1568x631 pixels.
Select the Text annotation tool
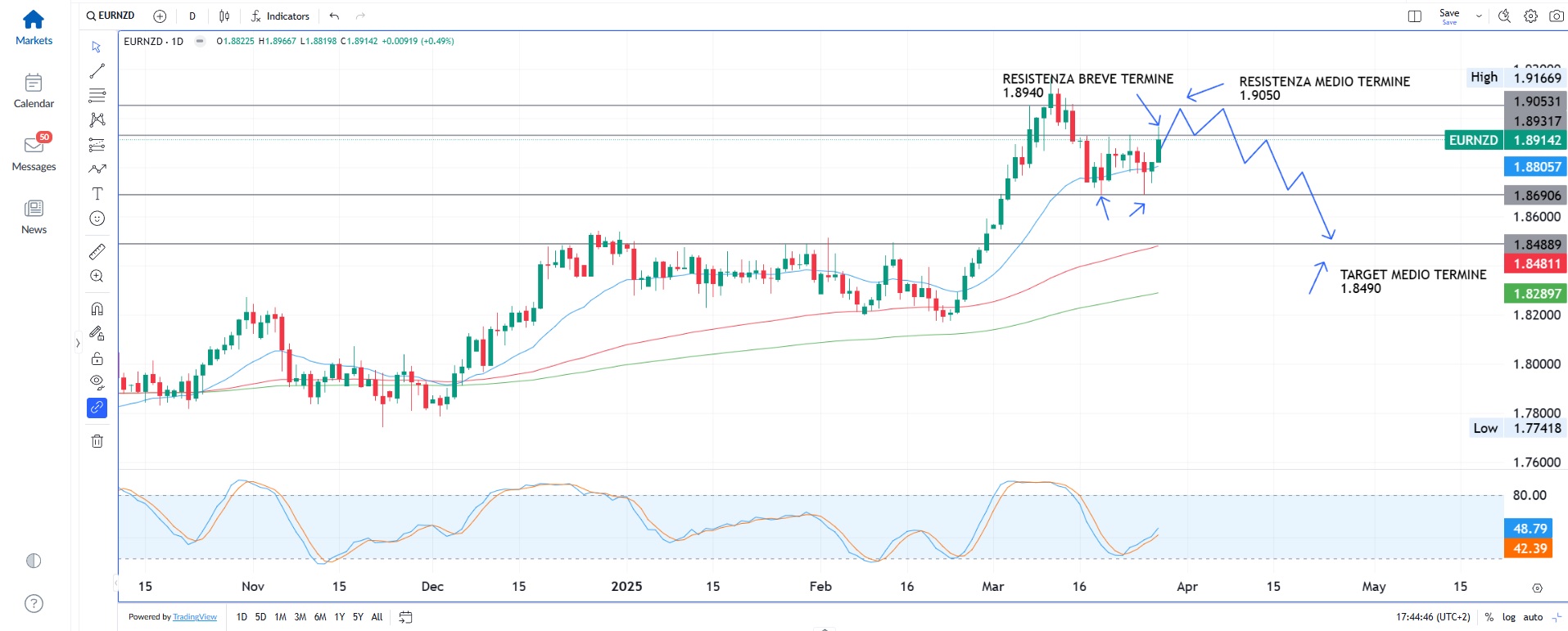pos(97,194)
